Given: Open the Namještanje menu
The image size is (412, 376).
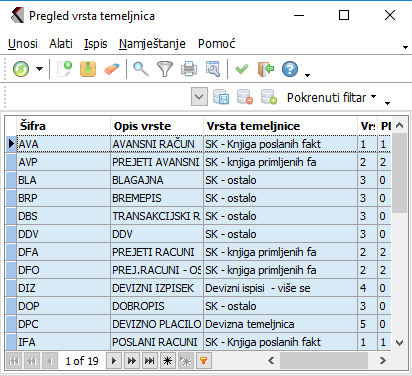Looking at the screenshot, I should coord(152,44).
